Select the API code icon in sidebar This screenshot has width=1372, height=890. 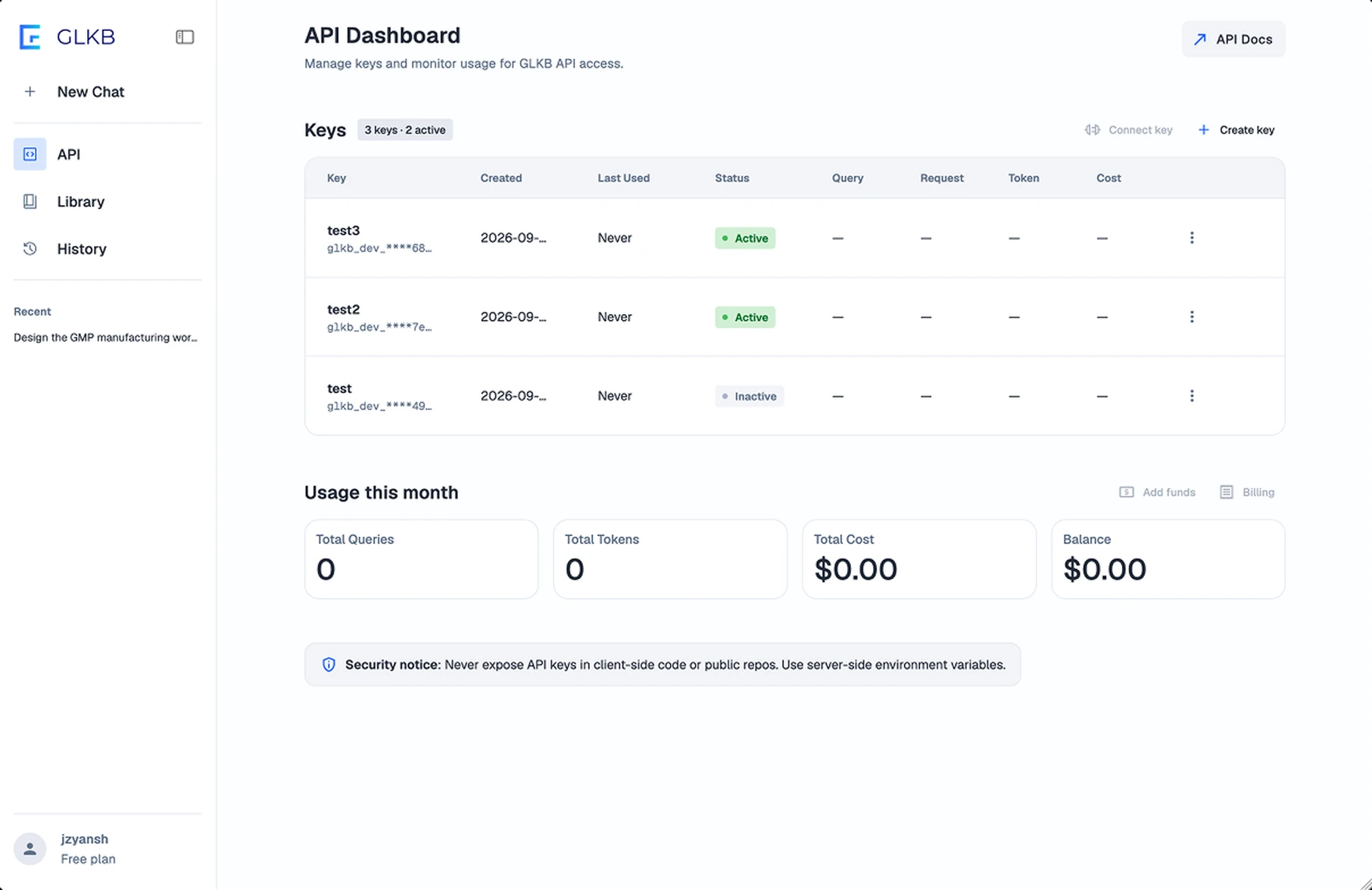(30, 154)
